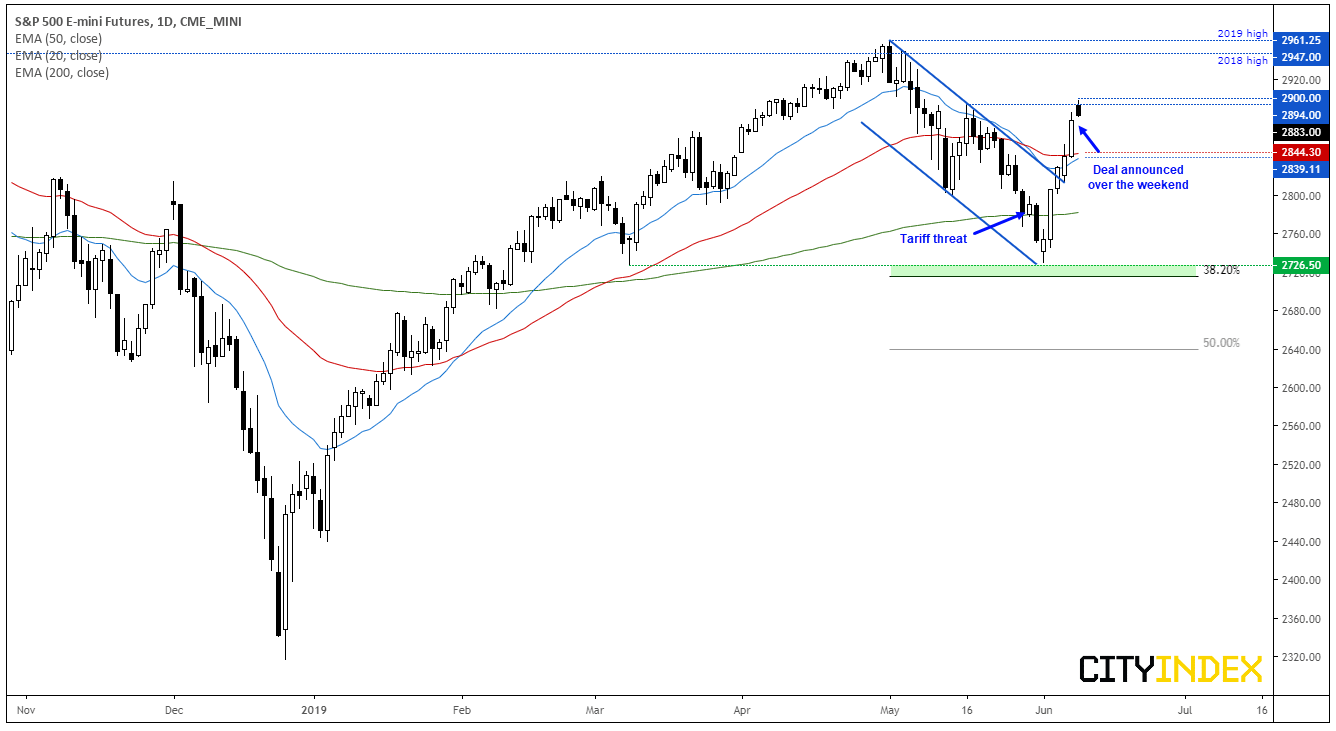Screen dimensions: 1336x731
Task: Click the Jul label on time axis
Action: click(1185, 709)
